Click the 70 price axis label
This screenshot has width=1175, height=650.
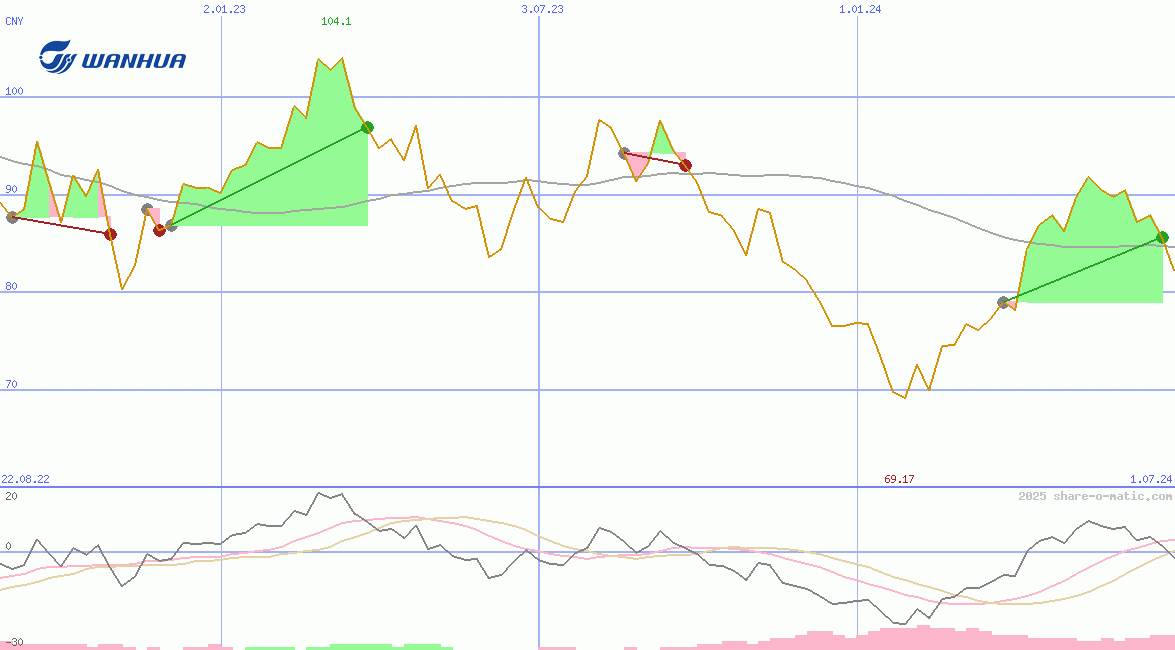click(x=11, y=385)
